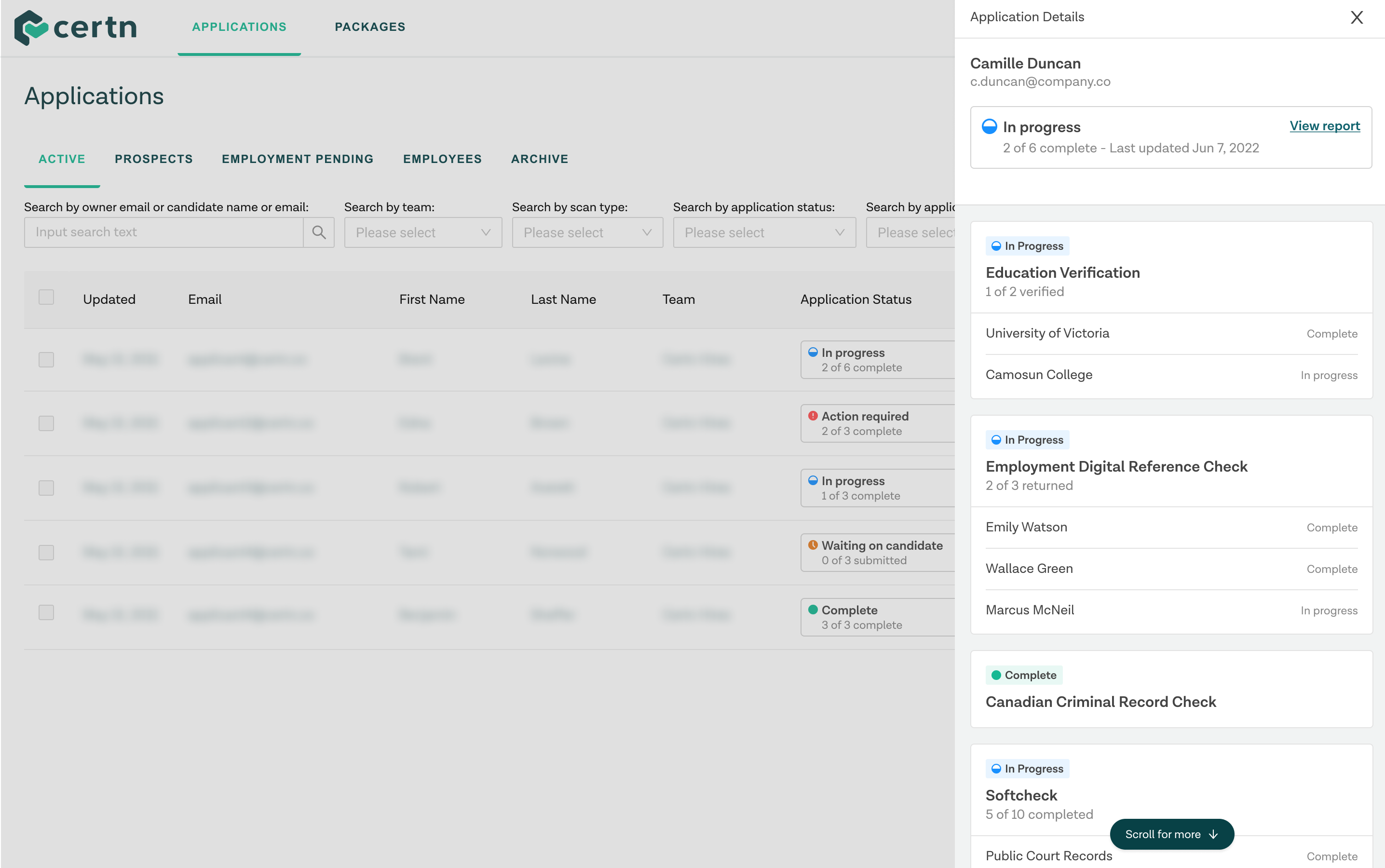Click the View report link
This screenshot has height=868, width=1385.
click(x=1325, y=126)
